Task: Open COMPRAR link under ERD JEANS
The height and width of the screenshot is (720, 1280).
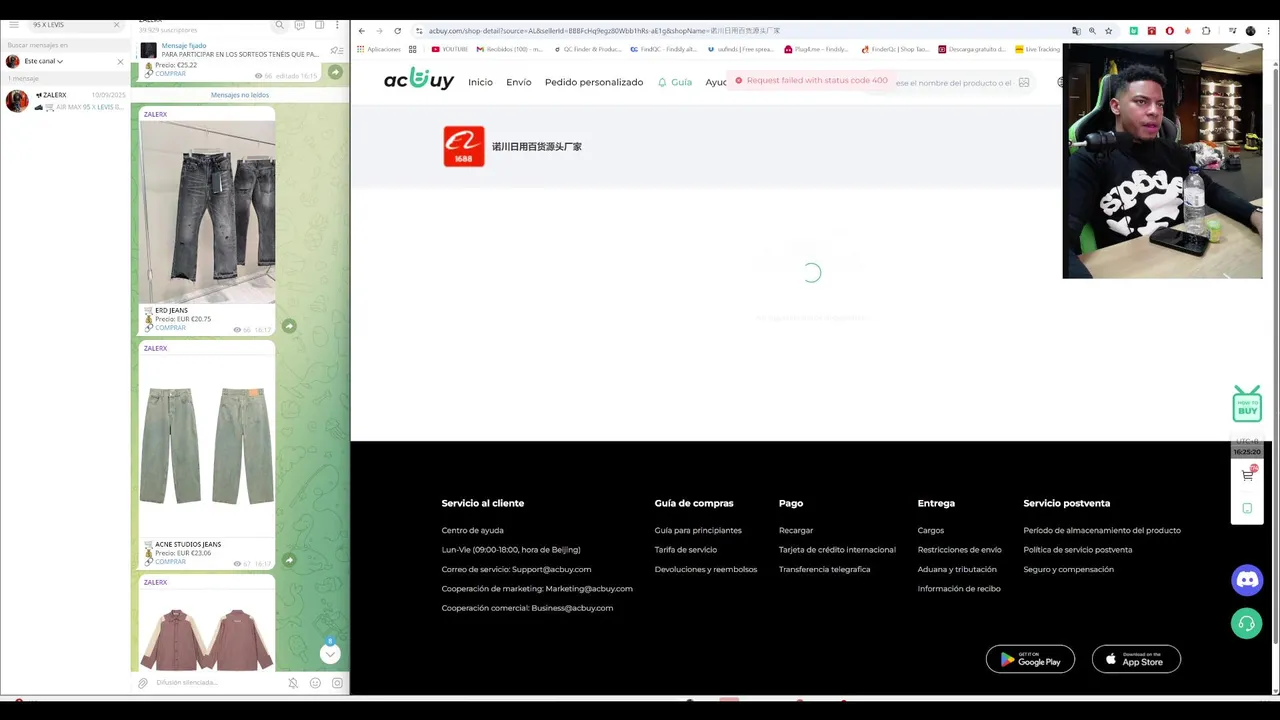Action: (x=170, y=328)
